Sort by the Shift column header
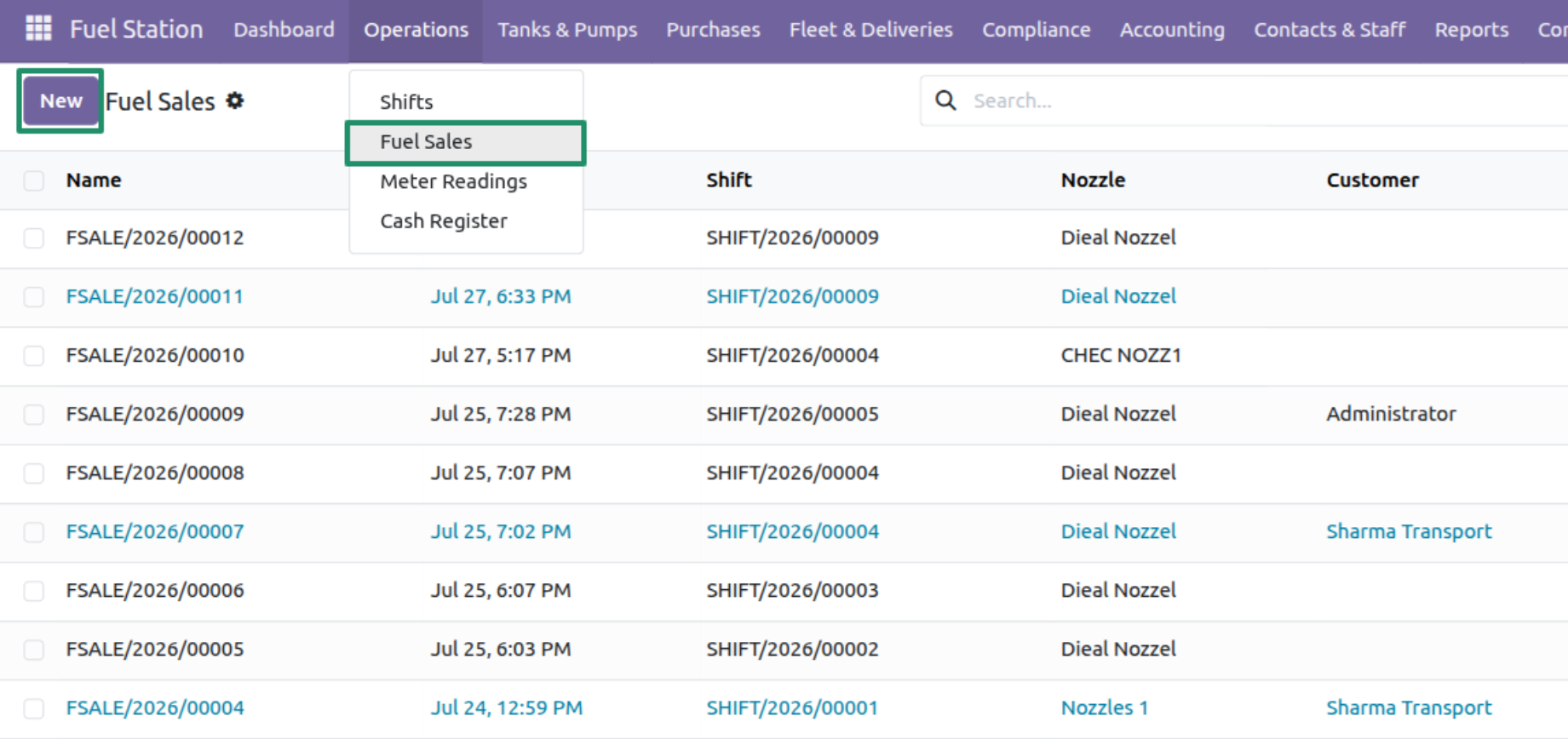The height and width of the screenshot is (739, 1568). pos(729,180)
